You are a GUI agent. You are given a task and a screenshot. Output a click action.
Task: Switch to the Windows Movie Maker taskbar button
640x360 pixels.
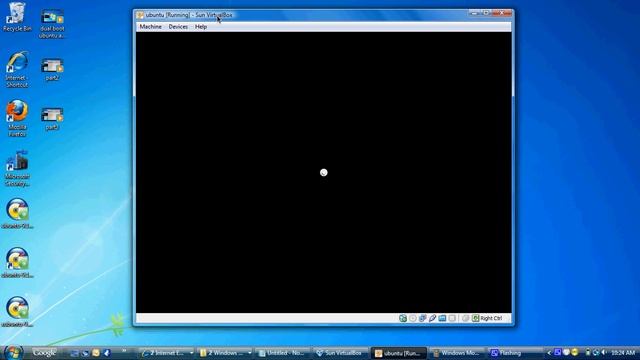pos(456,353)
